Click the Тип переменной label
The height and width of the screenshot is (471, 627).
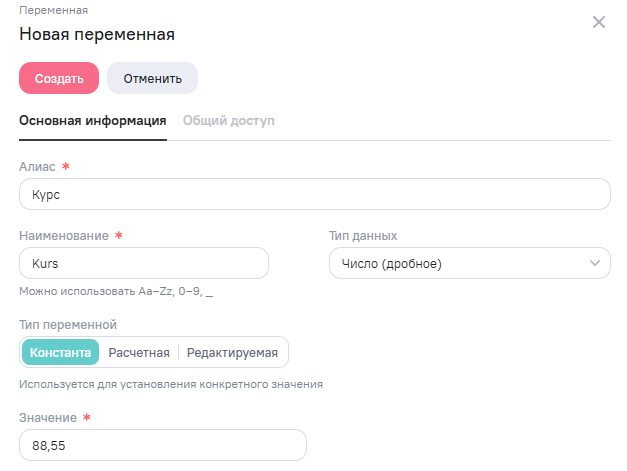68,324
